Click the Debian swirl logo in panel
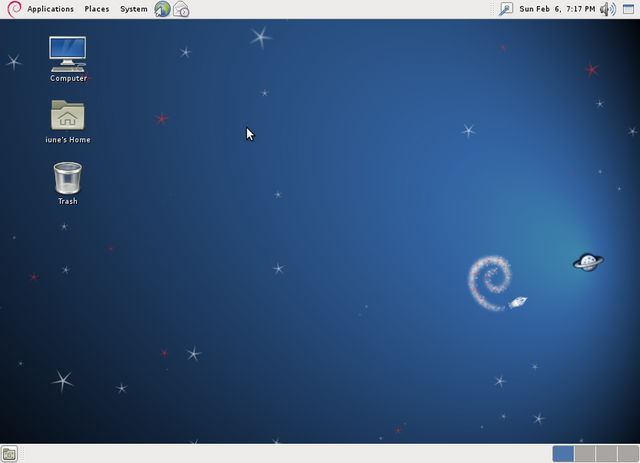 tap(14, 9)
